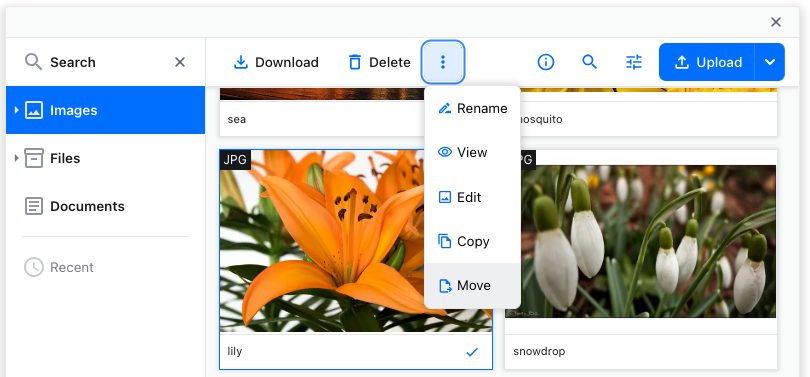Toggle the three-dot more actions button
The image size is (810, 377).
(443, 62)
